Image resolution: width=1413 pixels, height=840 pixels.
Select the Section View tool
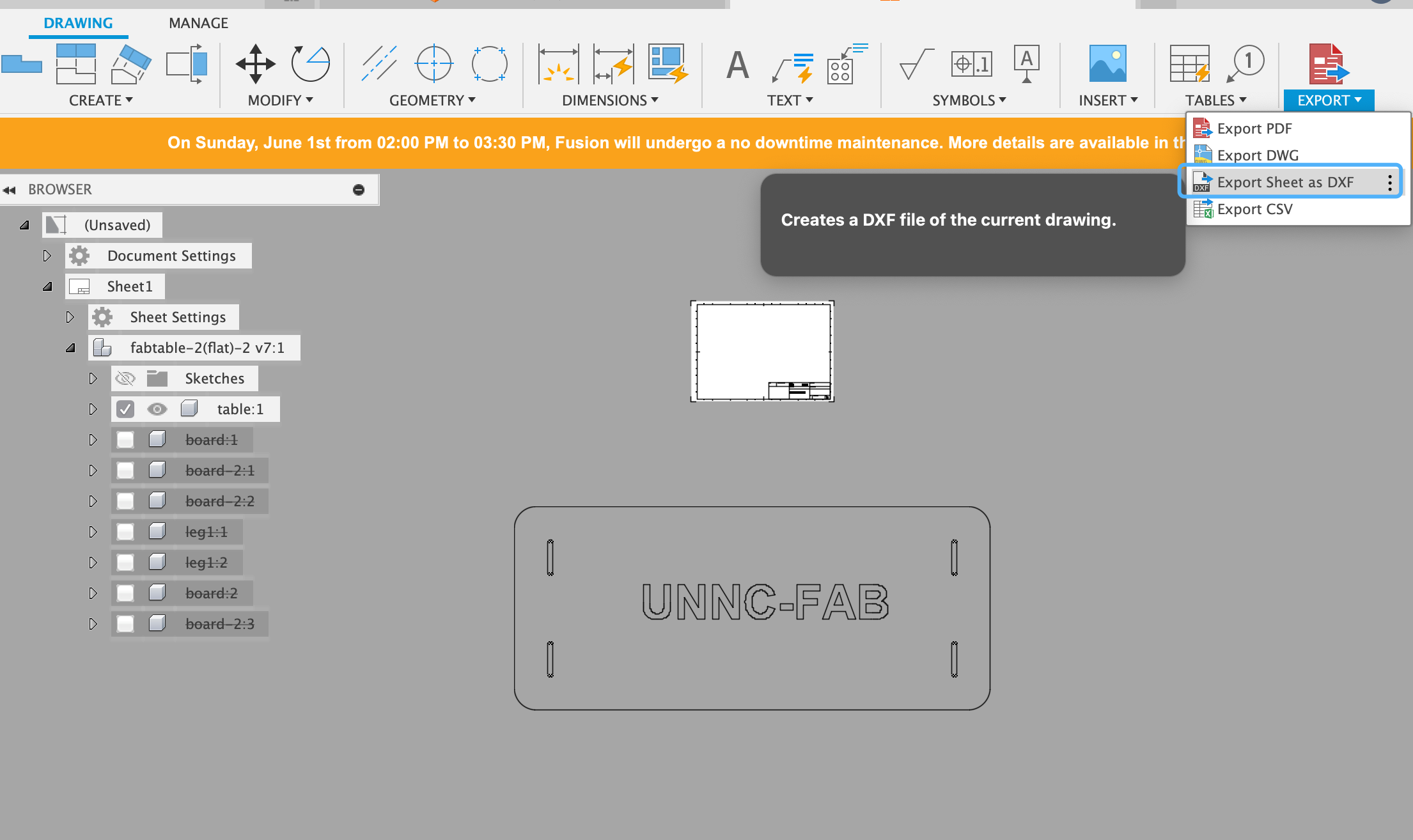pos(130,64)
